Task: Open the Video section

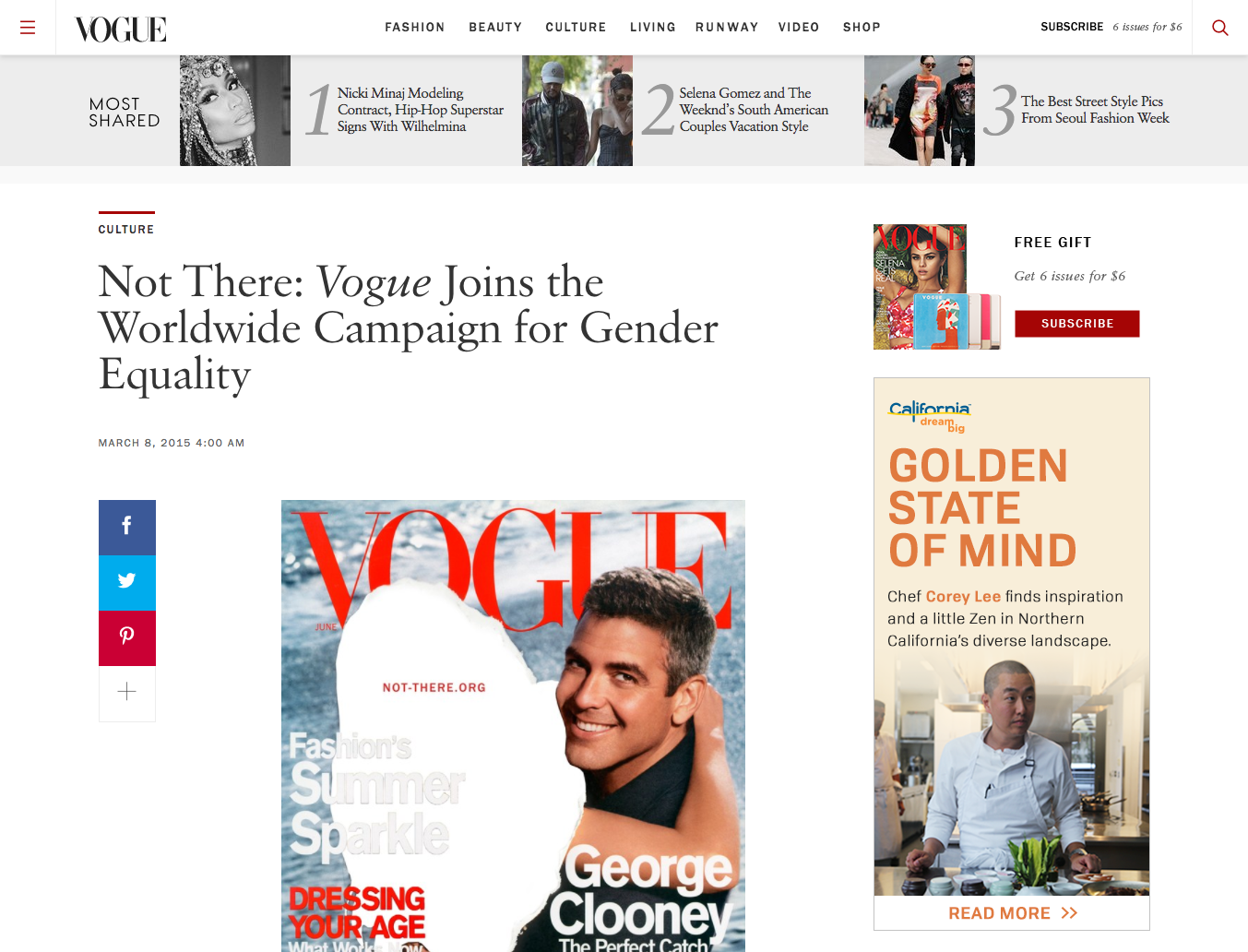Action: [799, 28]
